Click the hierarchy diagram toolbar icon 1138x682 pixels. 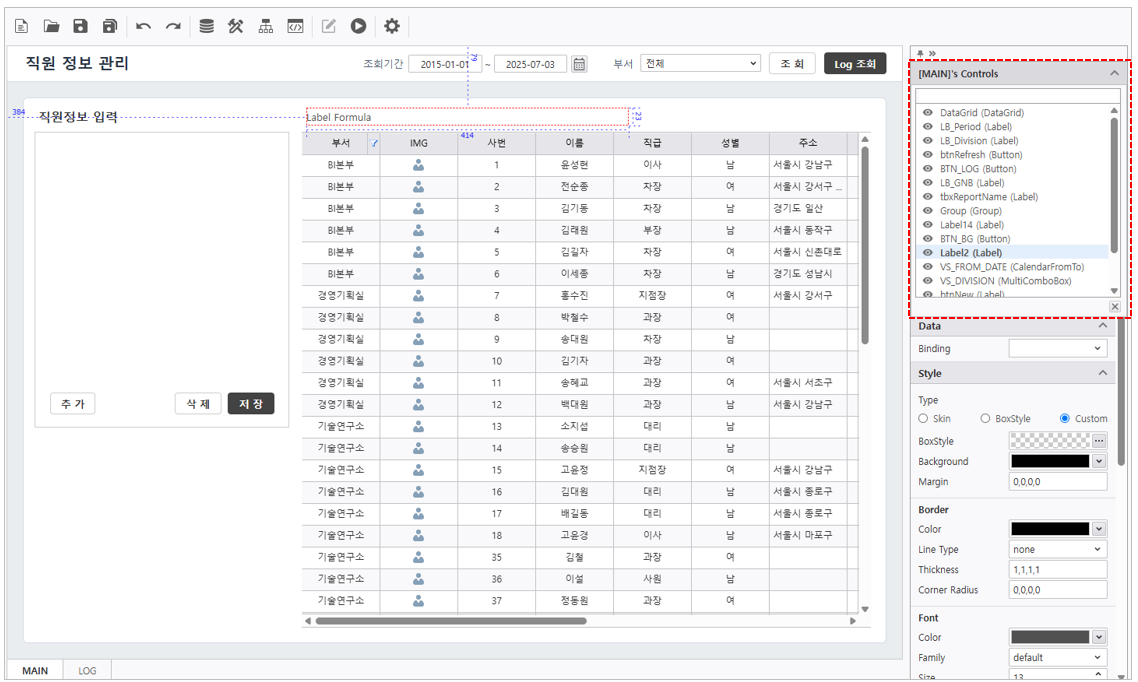tap(266, 27)
